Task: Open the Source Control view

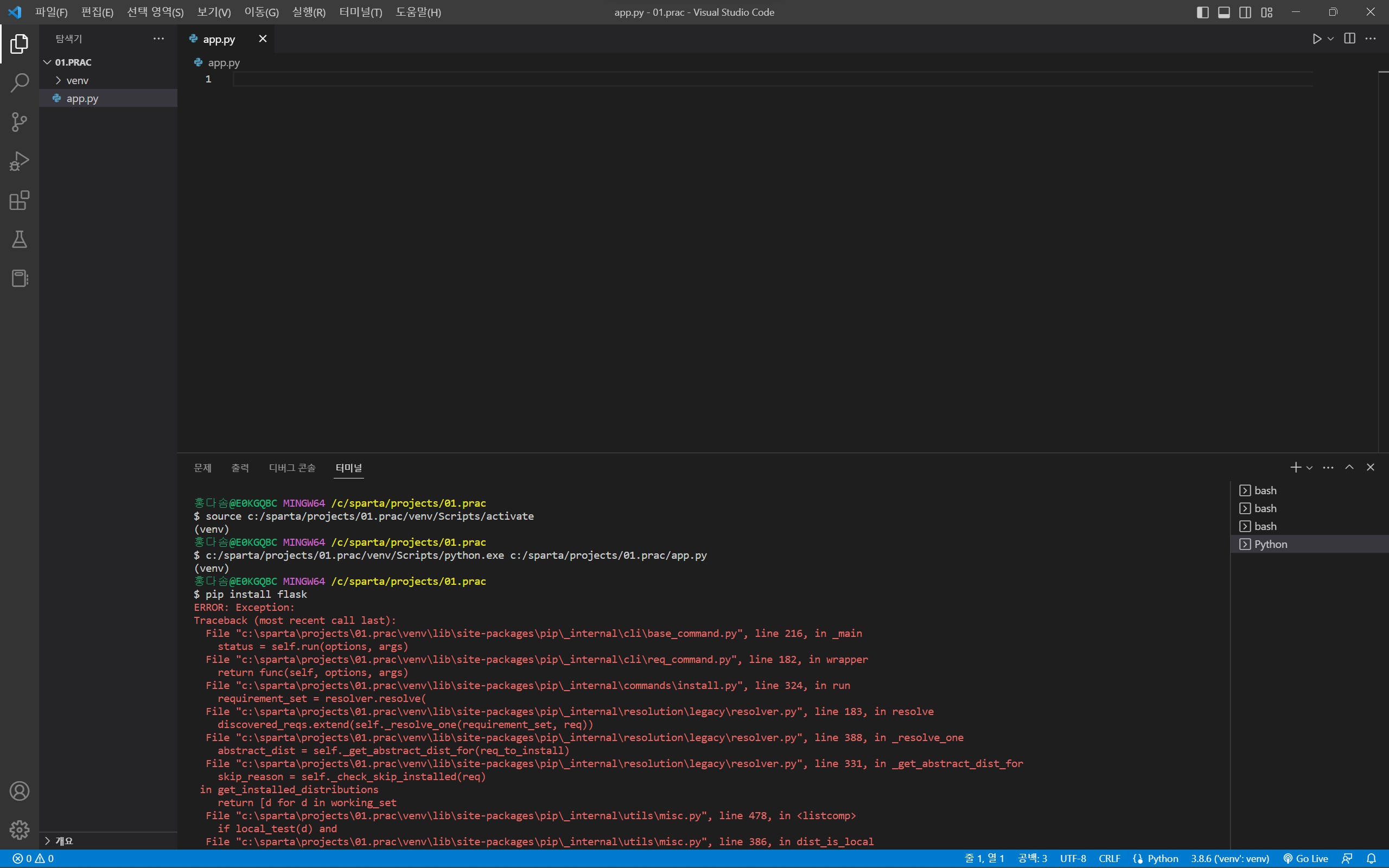Action: point(20,122)
